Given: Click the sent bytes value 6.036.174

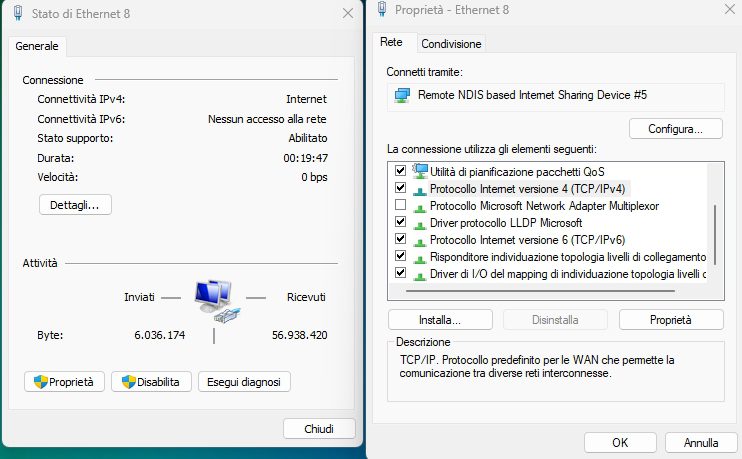Looking at the screenshot, I should point(160,335).
